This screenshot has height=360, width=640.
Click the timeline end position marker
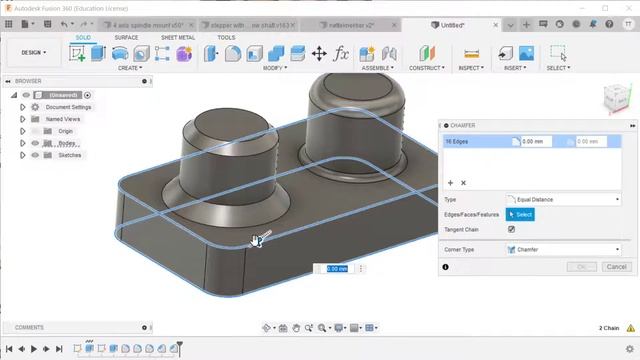click(x=180, y=348)
